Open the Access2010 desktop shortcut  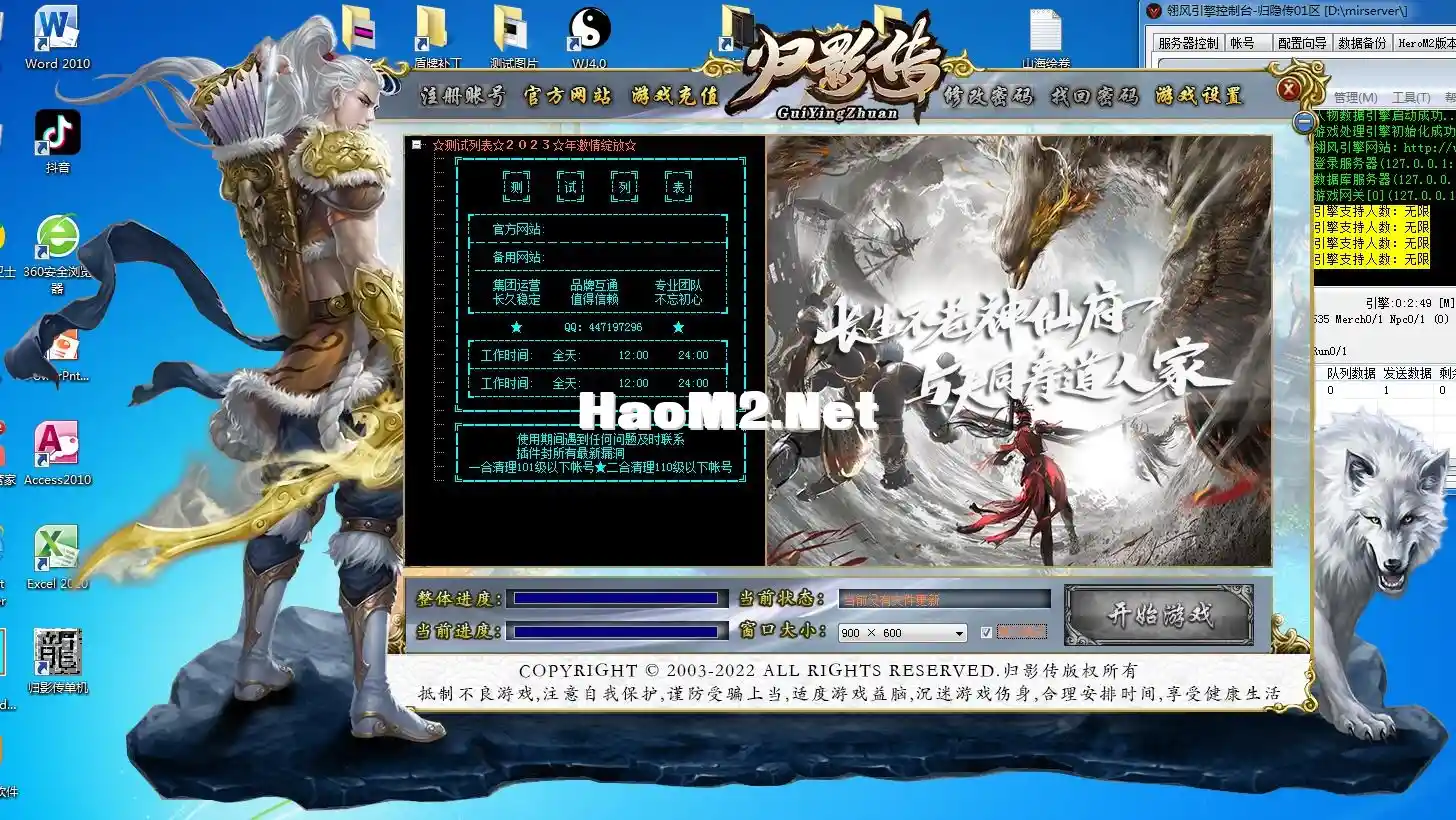coord(57,453)
